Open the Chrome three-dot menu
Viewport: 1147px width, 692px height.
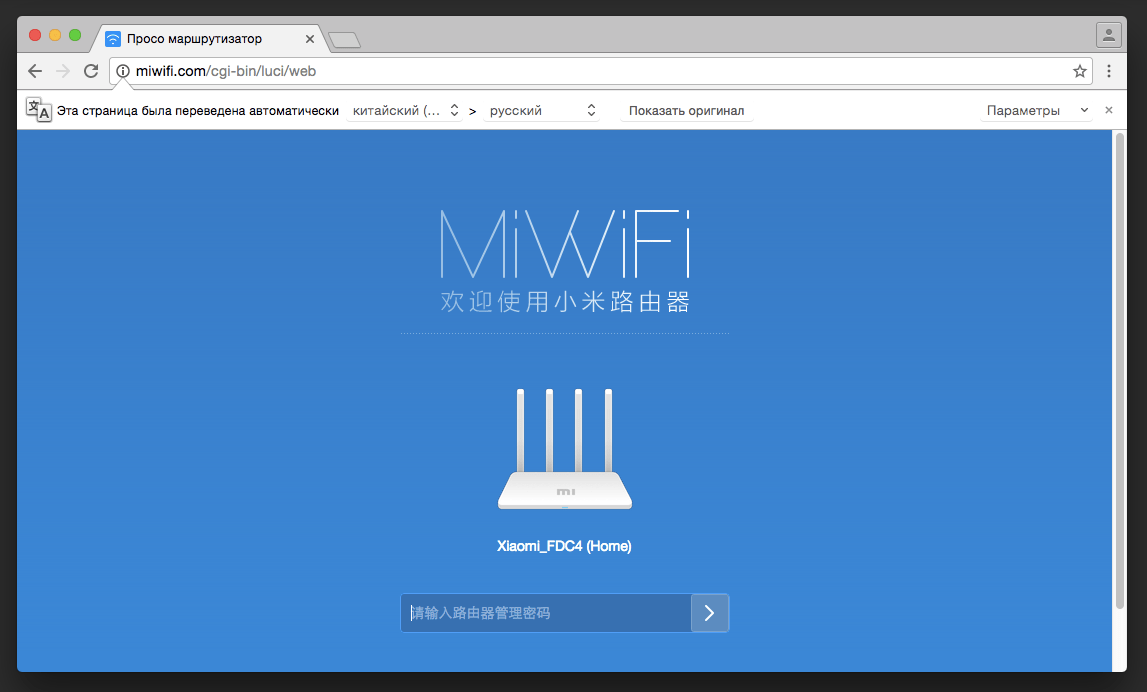(x=1109, y=71)
